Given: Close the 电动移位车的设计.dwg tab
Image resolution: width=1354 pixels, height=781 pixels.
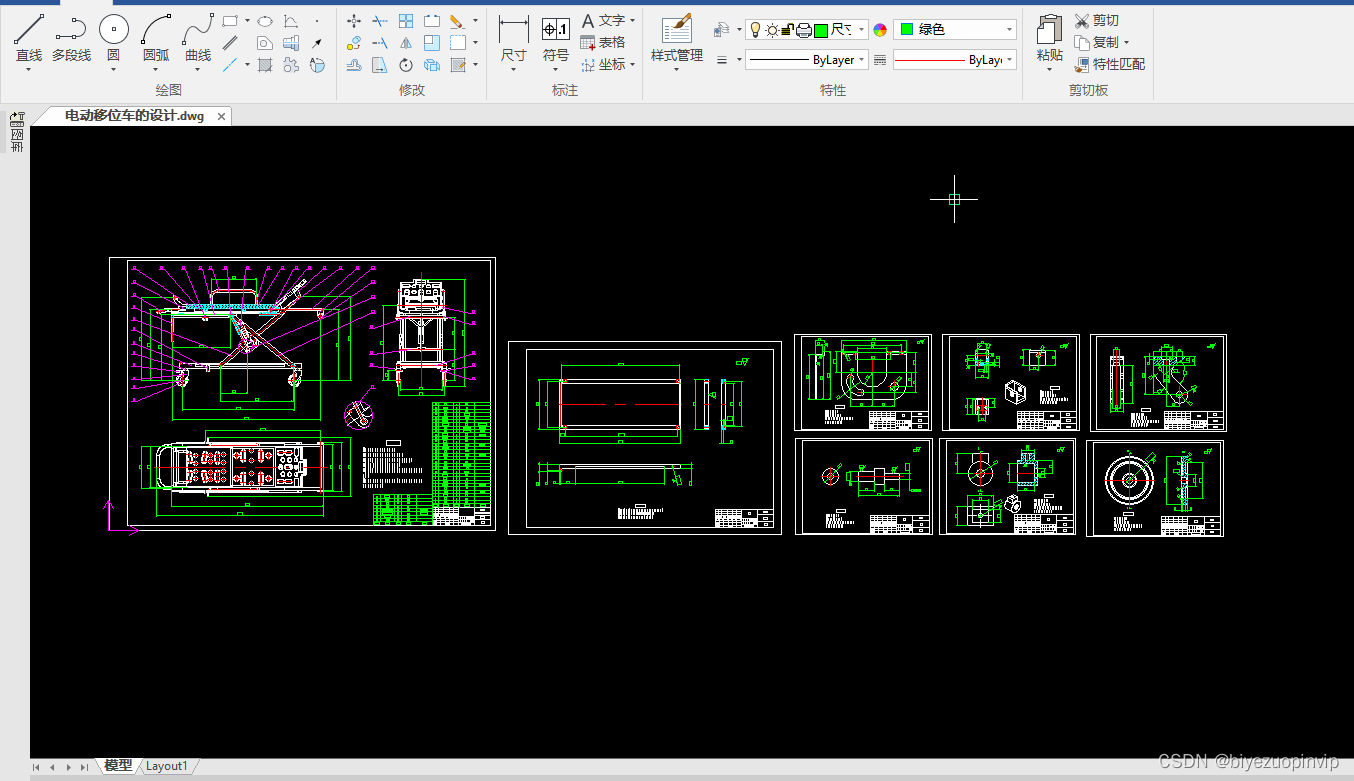Looking at the screenshot, I should pyautogui.click(x=221, y=116).
